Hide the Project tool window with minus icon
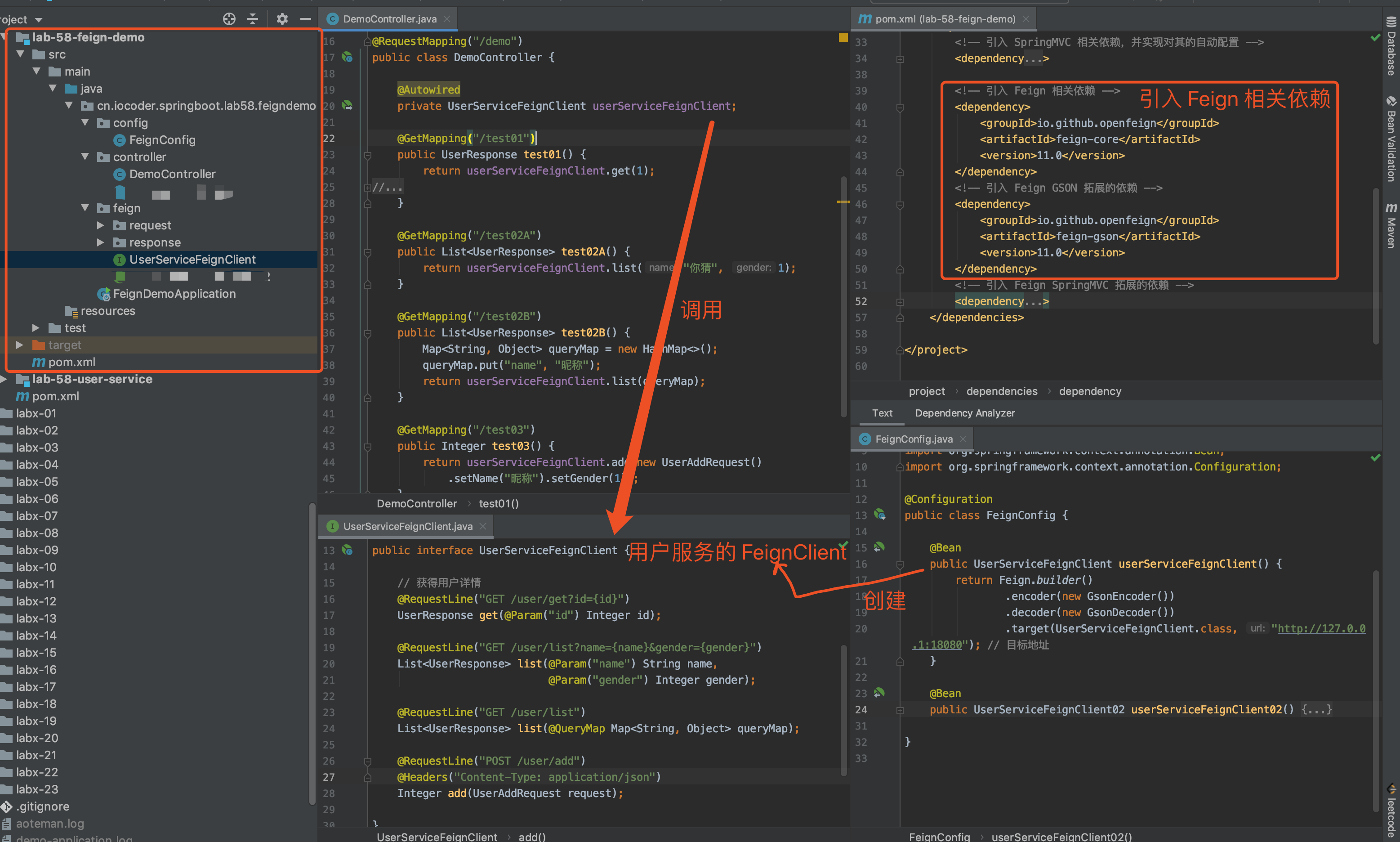Viewport: 1400px width, 842px height. [x=306, y=19]
